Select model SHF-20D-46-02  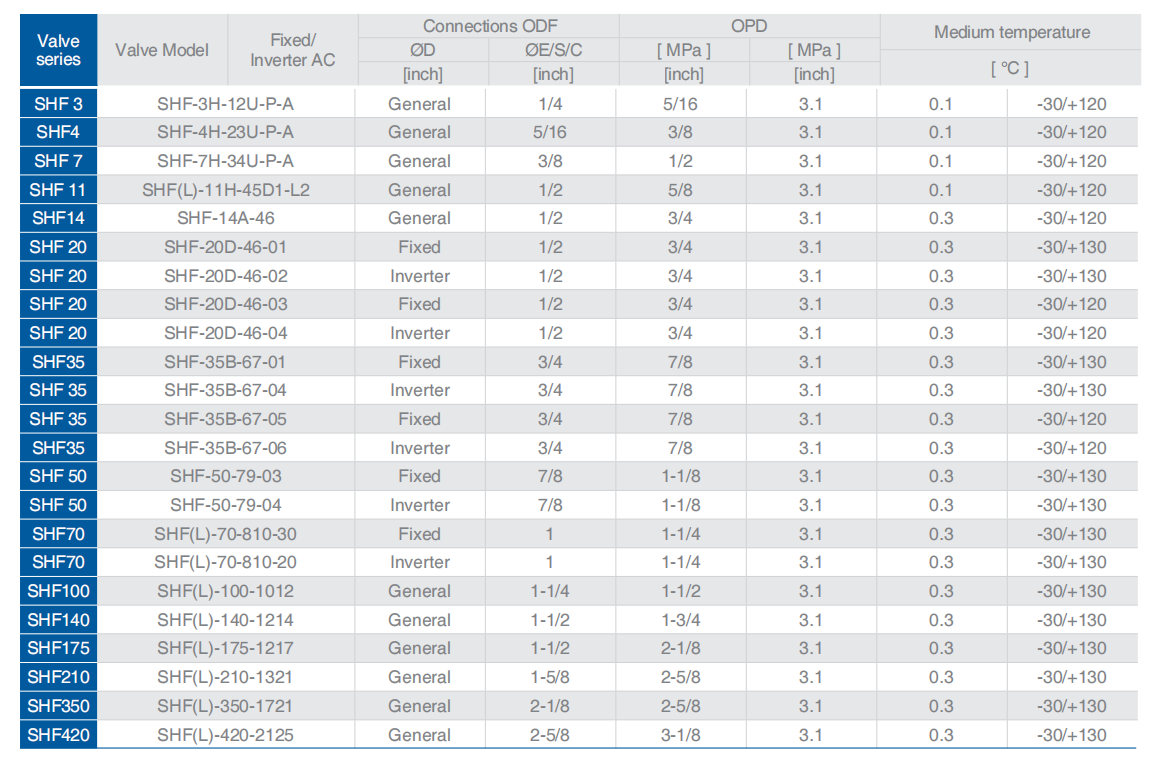pos(225,276)
